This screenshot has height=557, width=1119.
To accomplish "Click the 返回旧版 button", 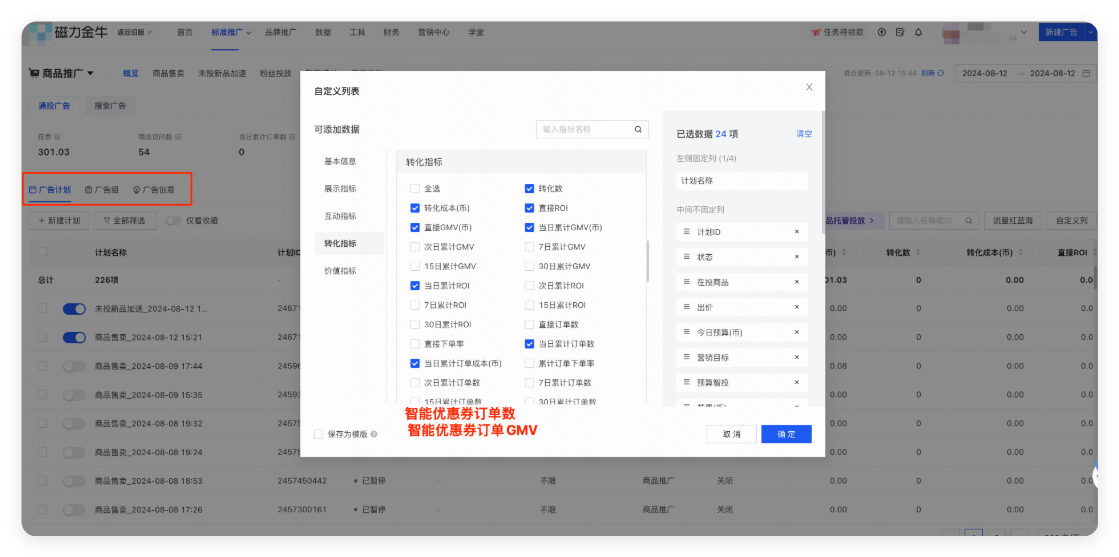I will point(134,32).
